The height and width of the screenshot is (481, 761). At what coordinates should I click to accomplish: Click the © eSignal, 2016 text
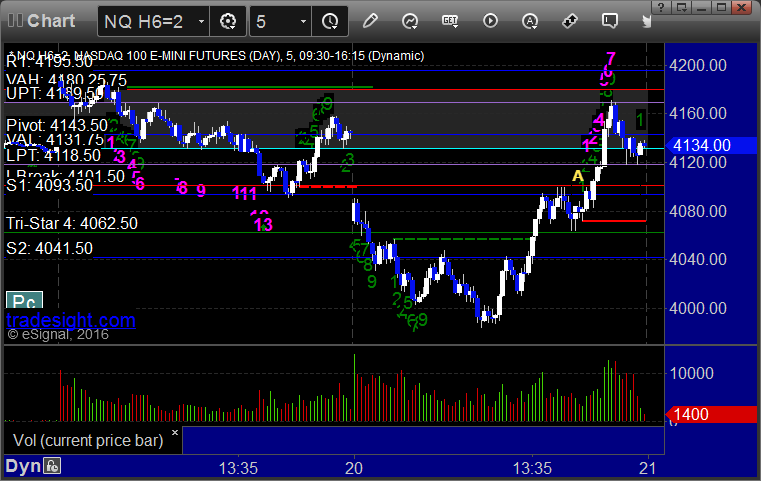click(58, 334)
